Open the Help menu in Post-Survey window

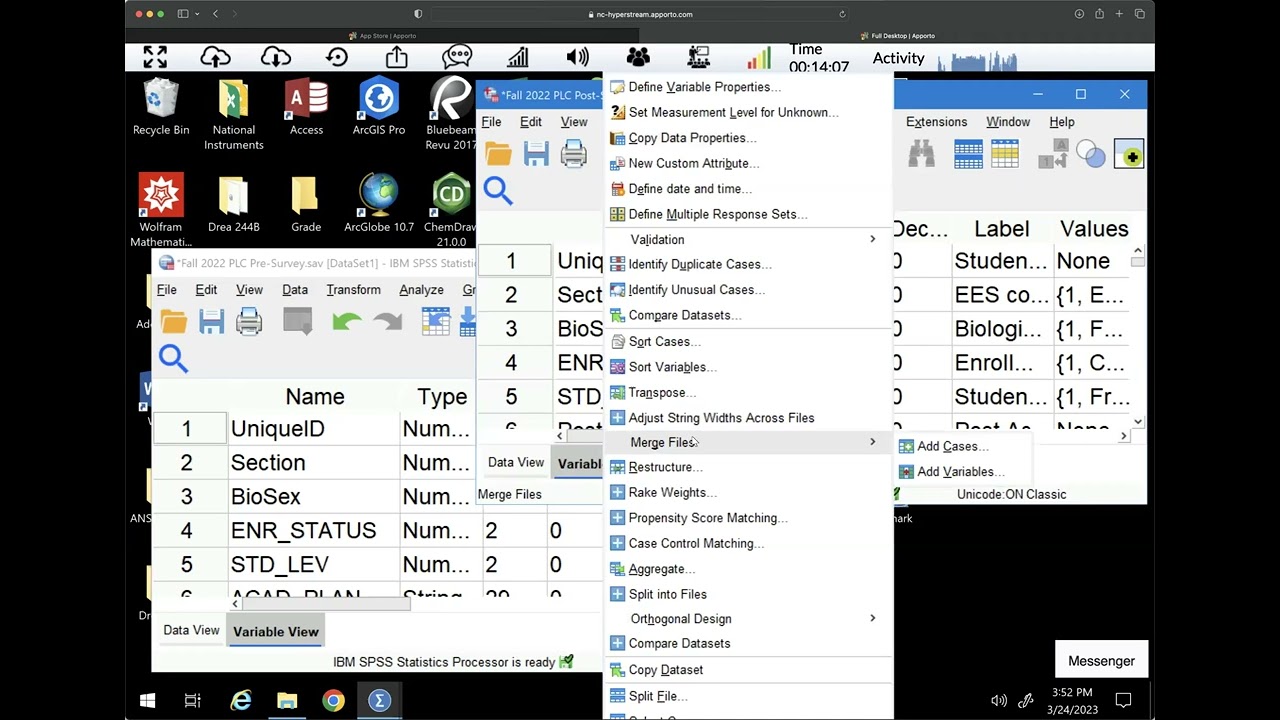[x=1062, y=122]
